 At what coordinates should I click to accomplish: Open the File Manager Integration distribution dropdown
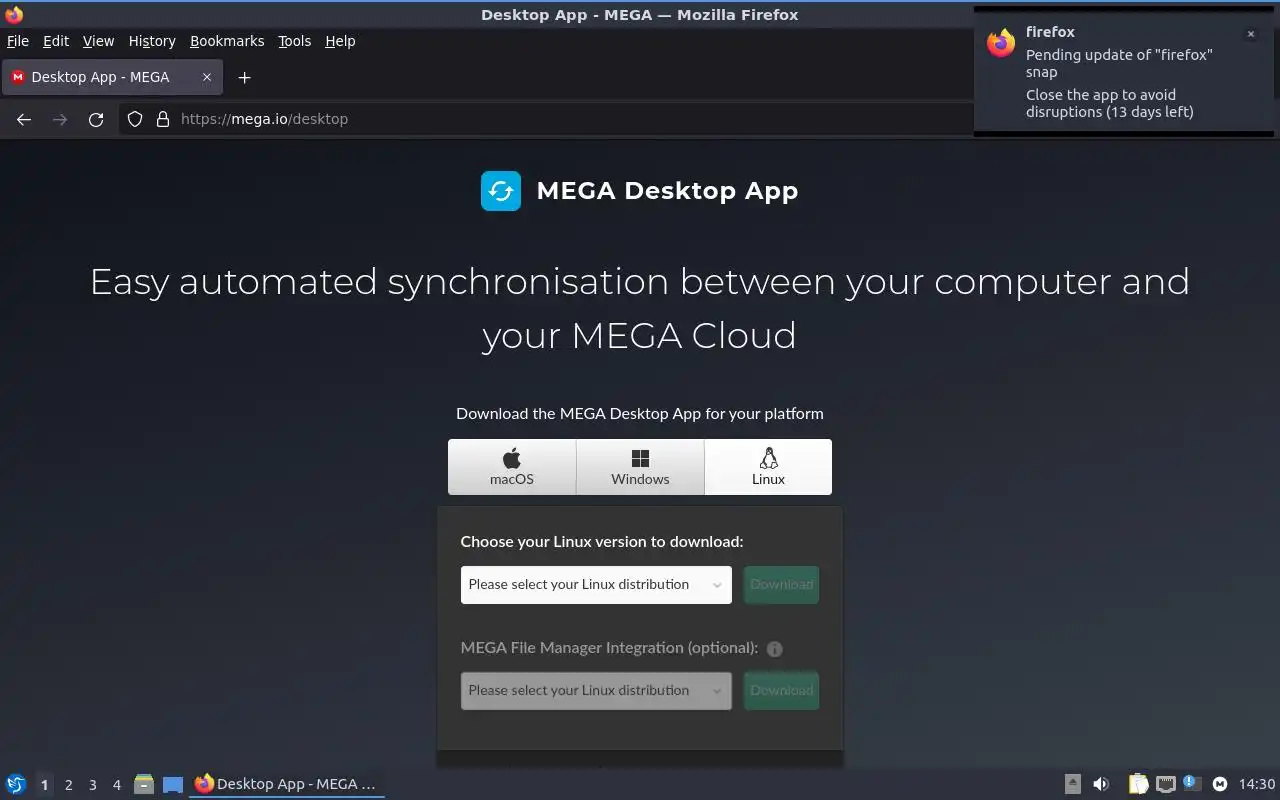point(596,691)
